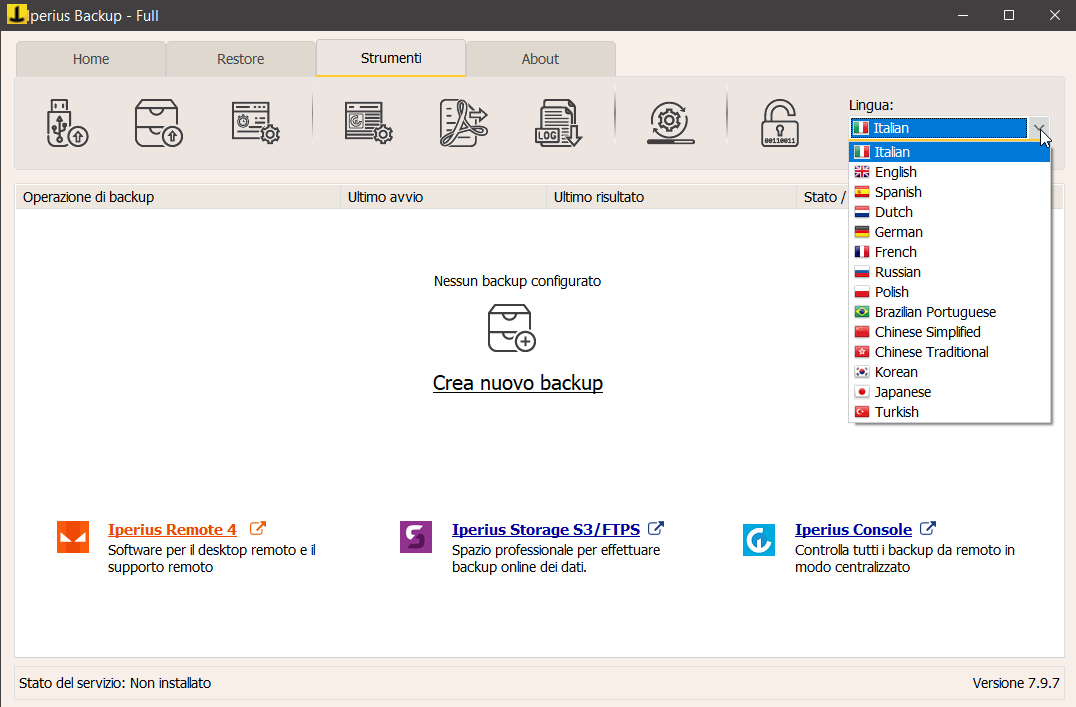Click the orange Iperius Remote logo
The width and height of the screenshot is (1076, 707).
73,537
